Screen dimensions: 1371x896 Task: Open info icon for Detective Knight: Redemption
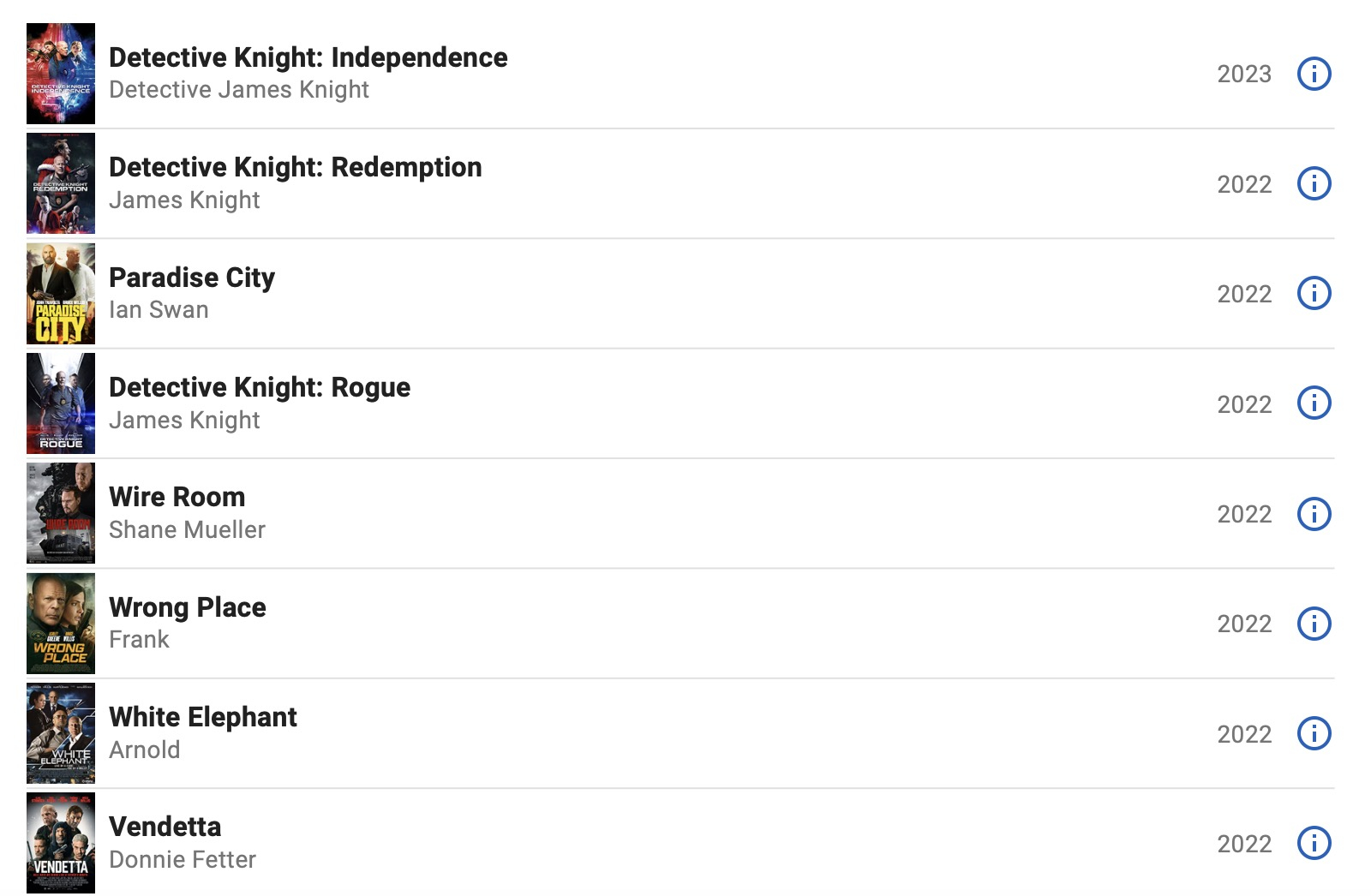[1314, 183]
